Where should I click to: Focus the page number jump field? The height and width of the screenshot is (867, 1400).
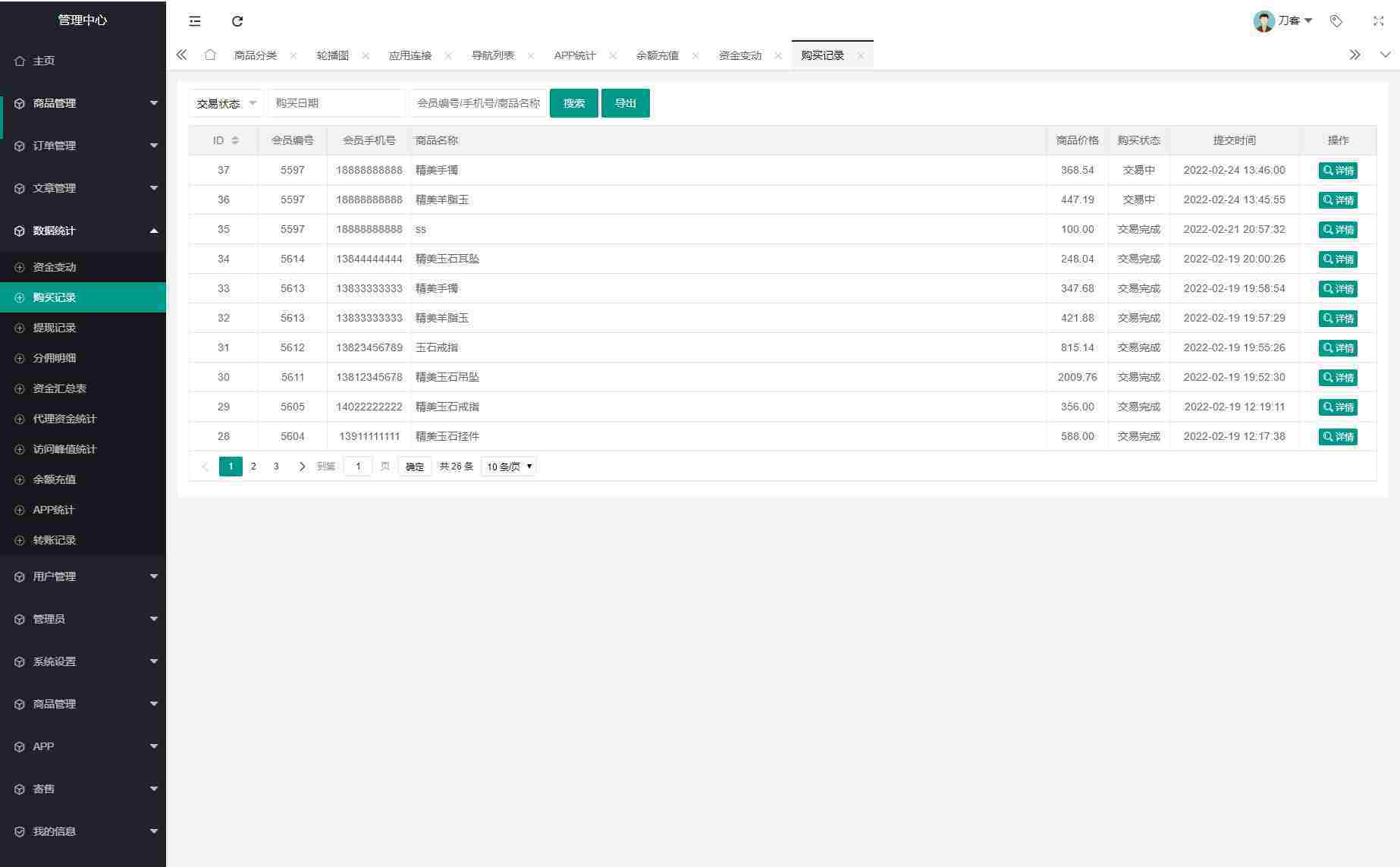[358, 466]
